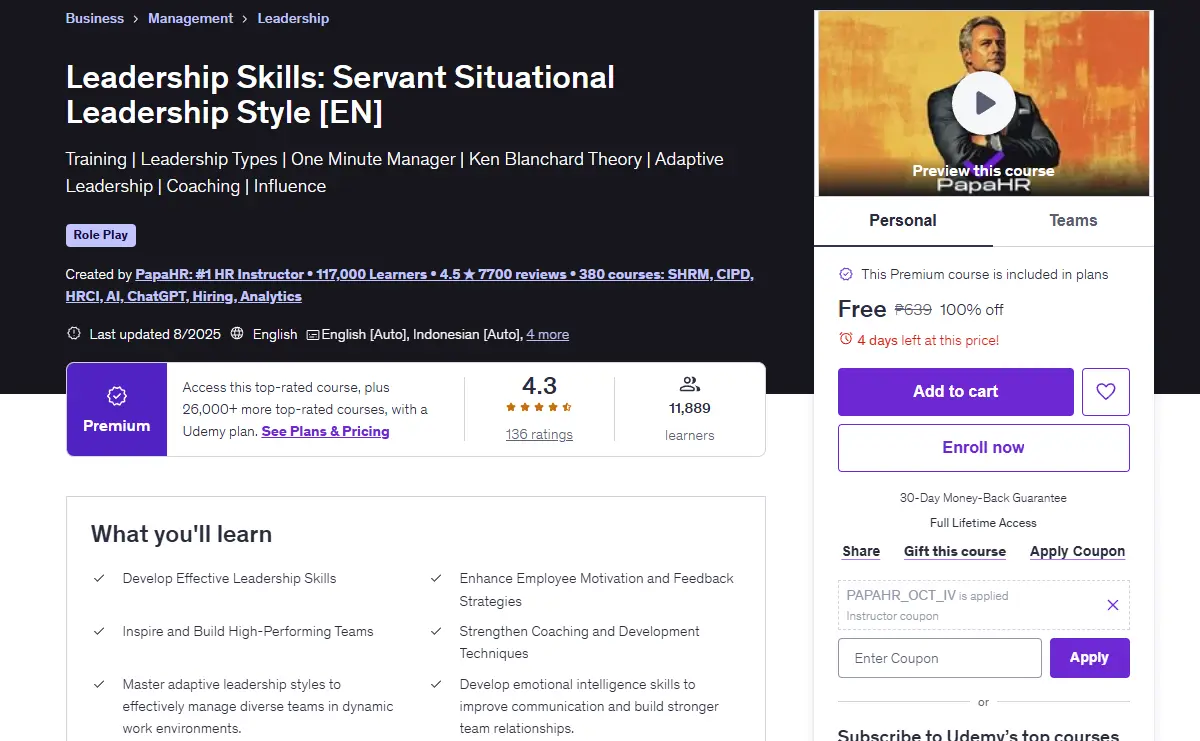Focus the Enter Coupon input field
This screenshot has width=1200, height=741.
pos(940,658)
